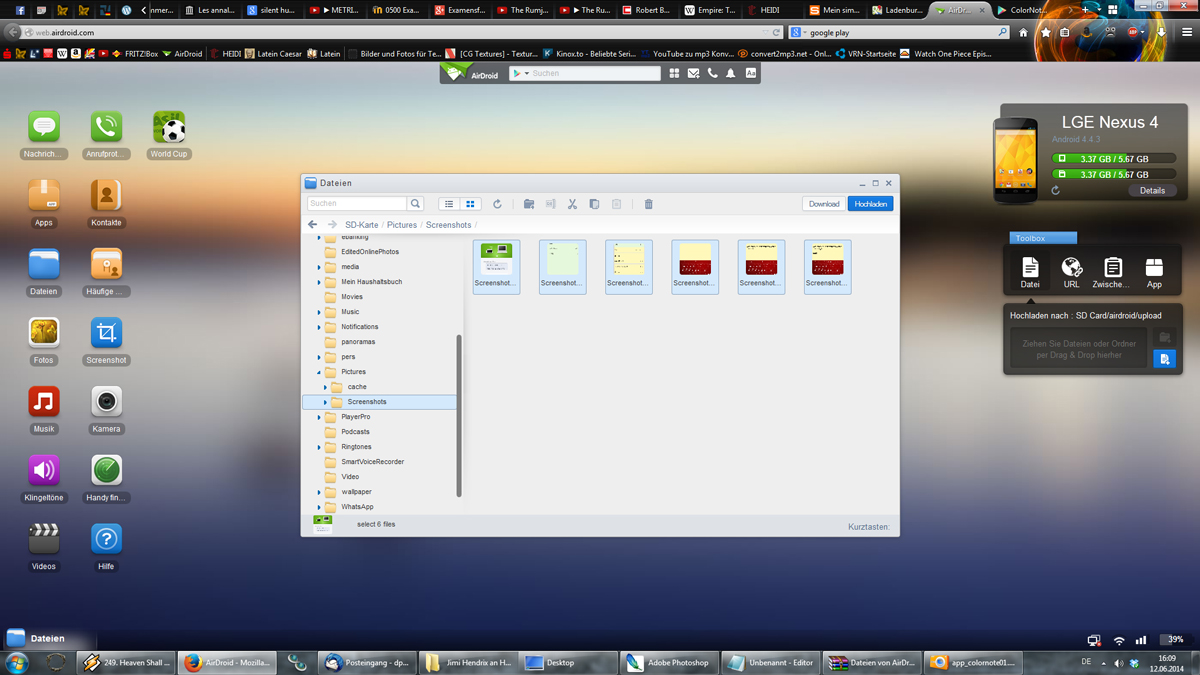
Task: Click the magnifier search icon in Dateien
Action: tap(416, 204)
